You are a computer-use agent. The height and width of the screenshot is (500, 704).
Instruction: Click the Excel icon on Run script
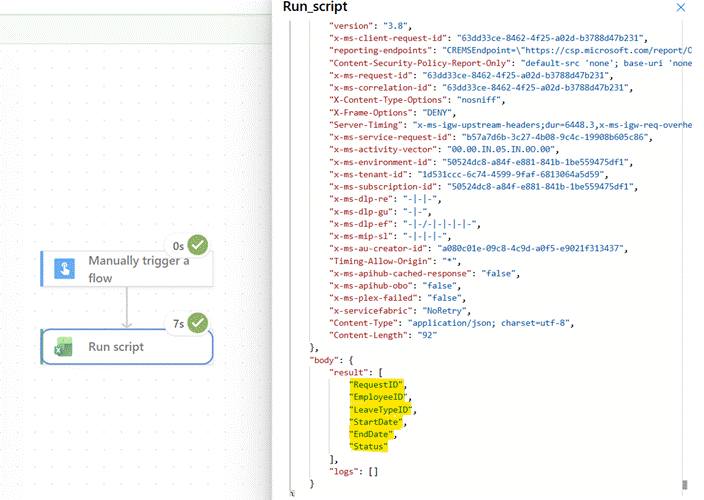64,347
